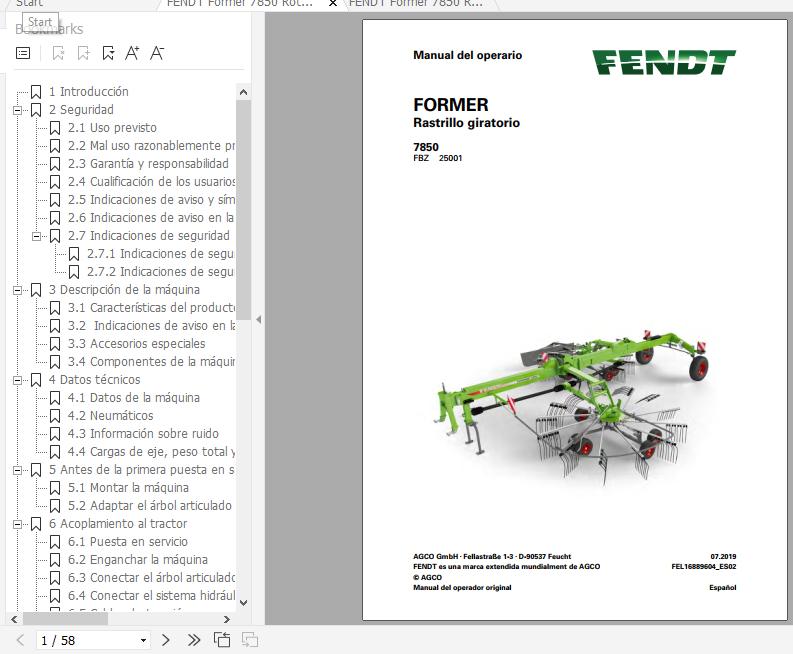The height and width of the screenshot is (654, 793).
Task: Increase bookmark text size with A+ icon
Action: pos(132,53)
